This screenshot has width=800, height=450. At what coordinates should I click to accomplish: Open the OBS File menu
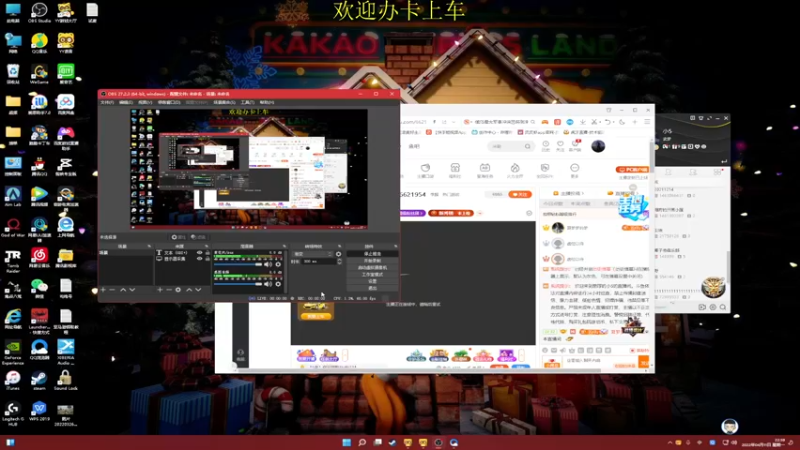107,103
